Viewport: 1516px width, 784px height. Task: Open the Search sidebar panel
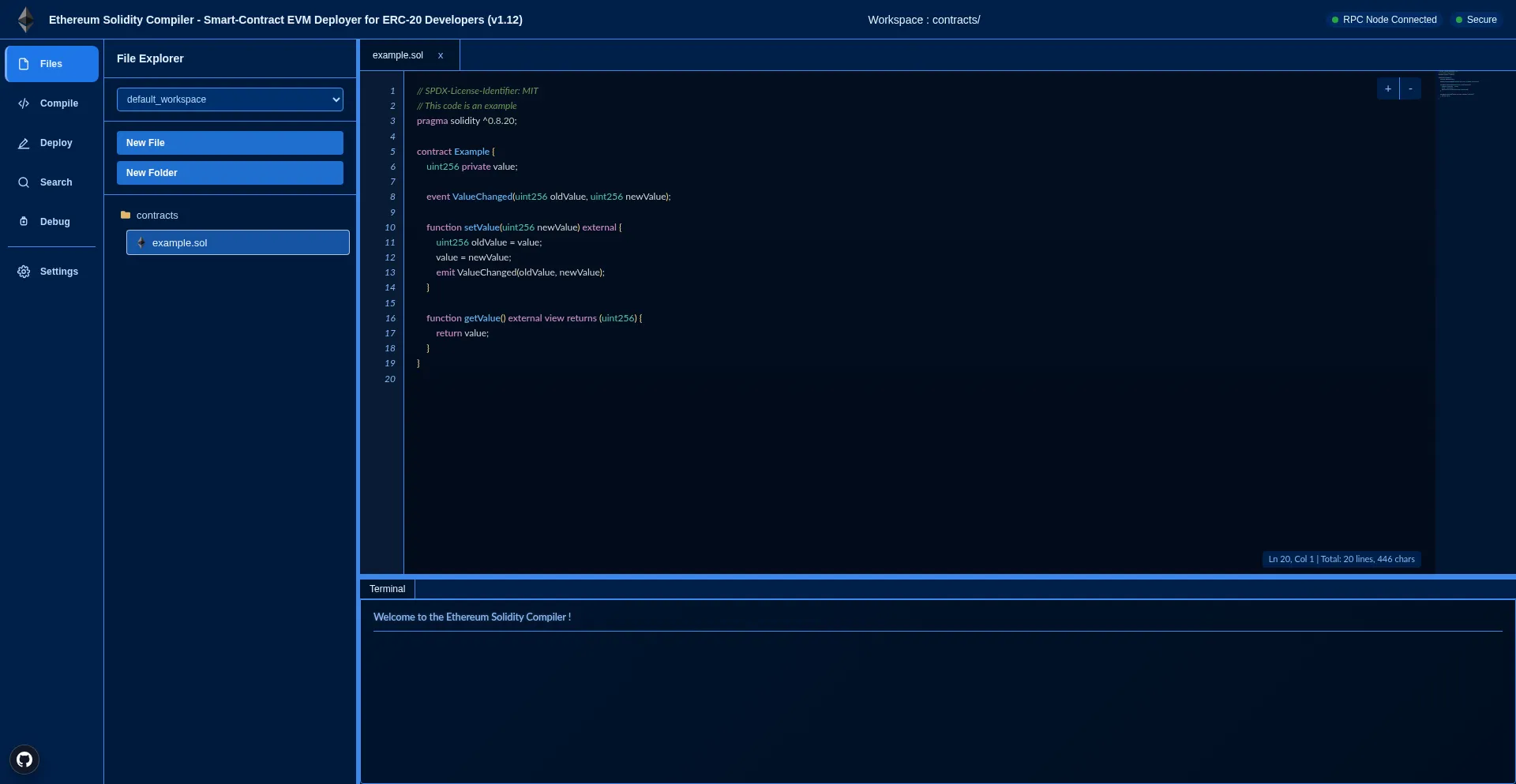52,182
